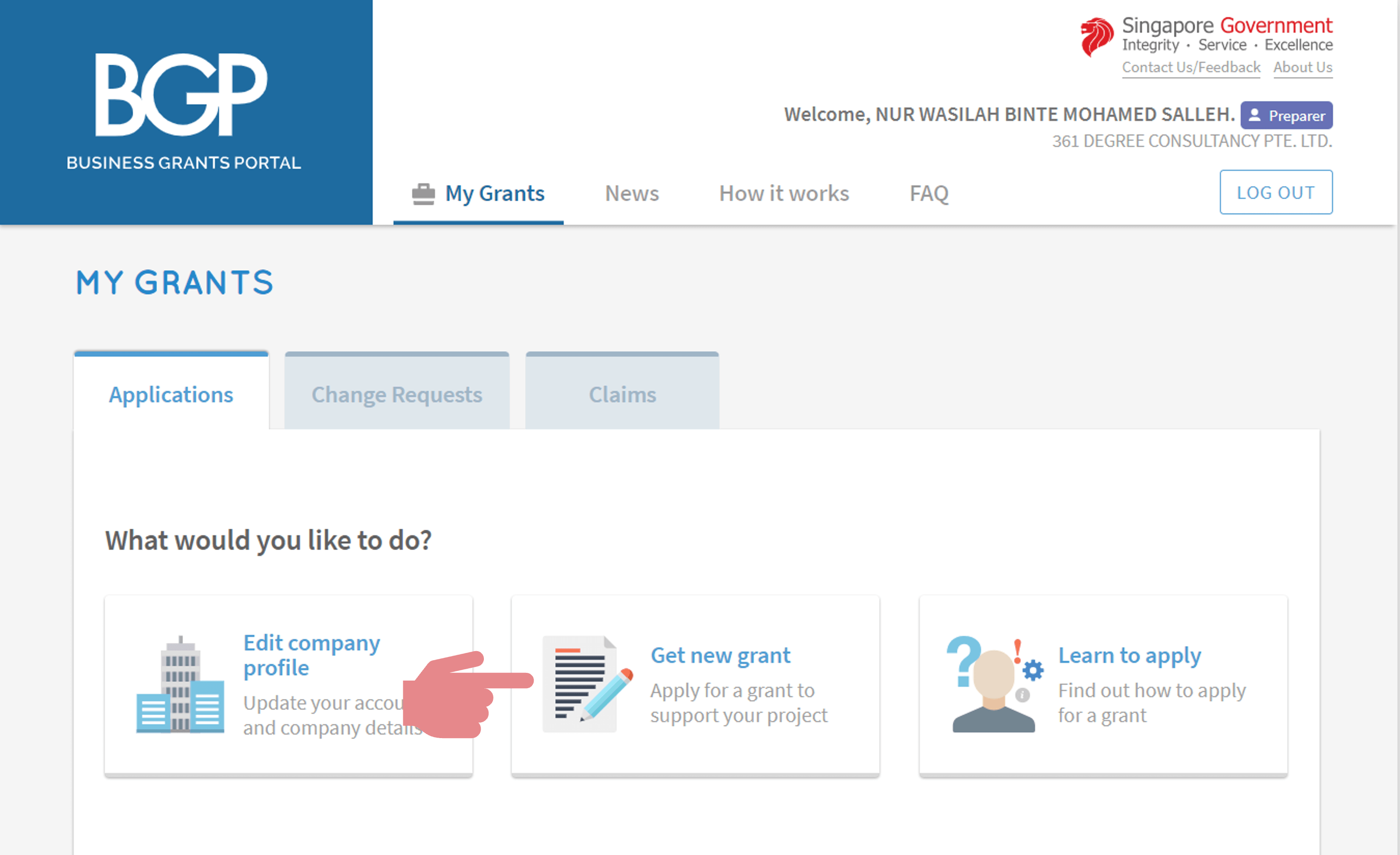Go to How it works page
This screenshot has height=855, width=1400.
[x=783, y=194]
